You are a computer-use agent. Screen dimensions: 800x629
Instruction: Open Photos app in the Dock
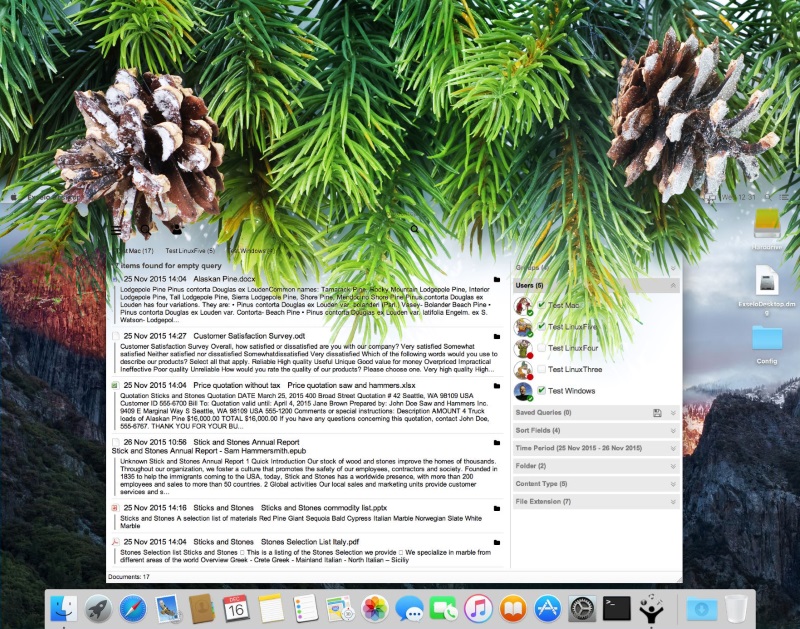tap(374, 609)
